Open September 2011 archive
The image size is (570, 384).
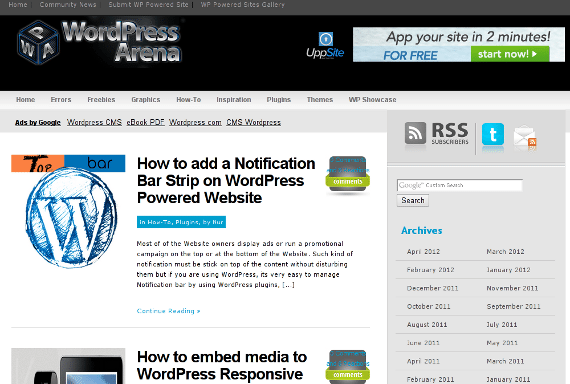(x=513, y=307)
